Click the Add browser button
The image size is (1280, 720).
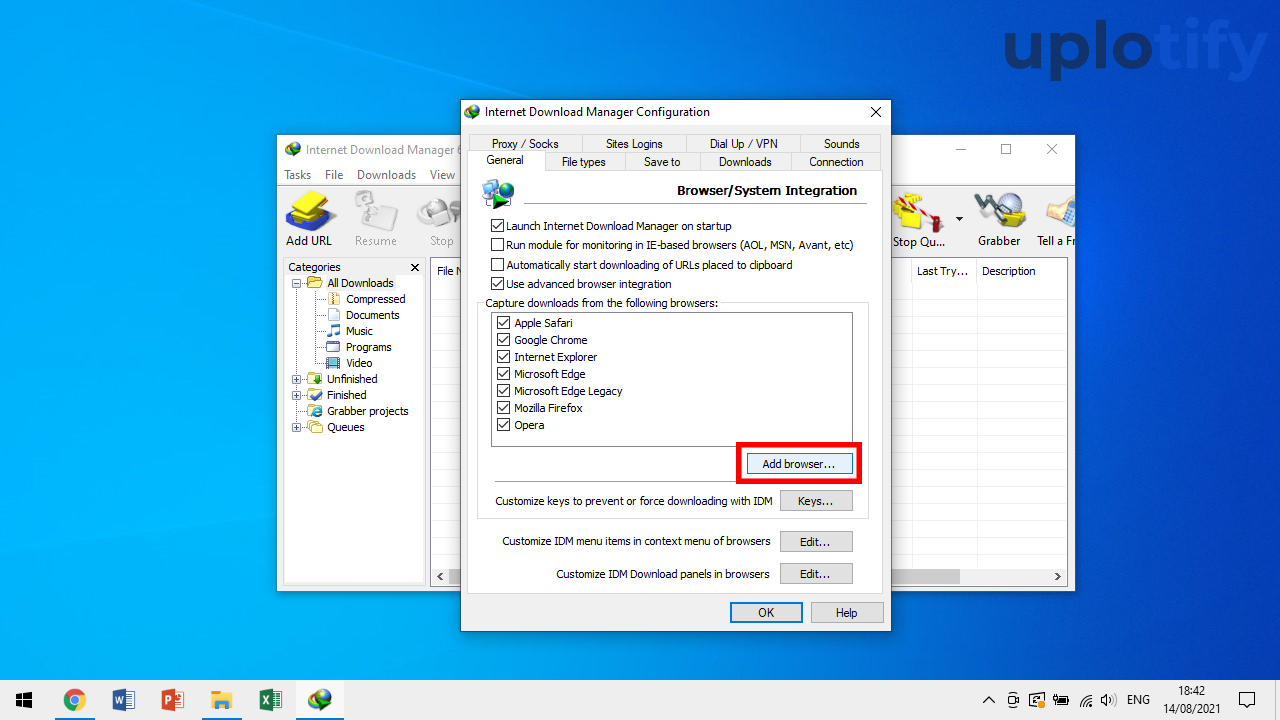point(798,464)
